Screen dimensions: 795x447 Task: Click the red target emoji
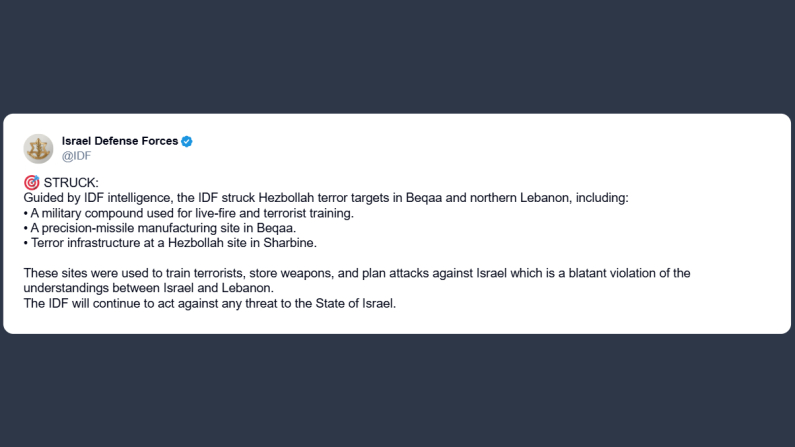[x=31, y=183]
